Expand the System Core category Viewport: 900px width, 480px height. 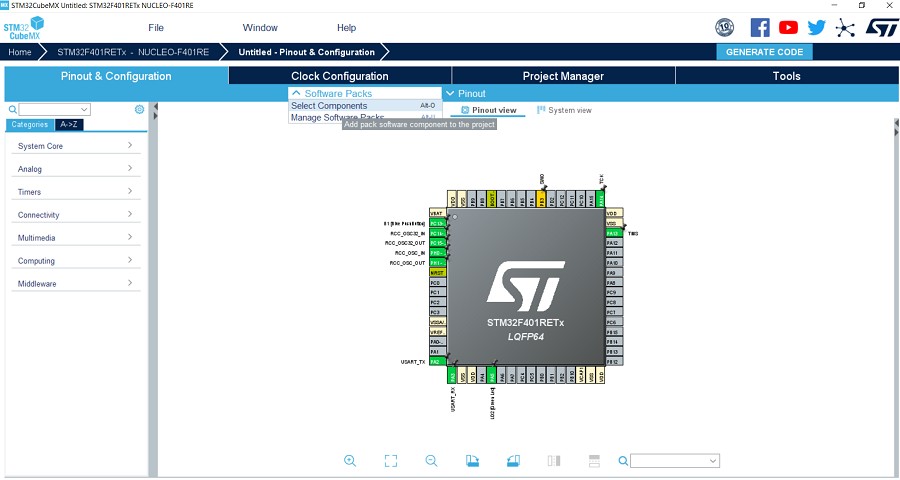pos(75,146)
